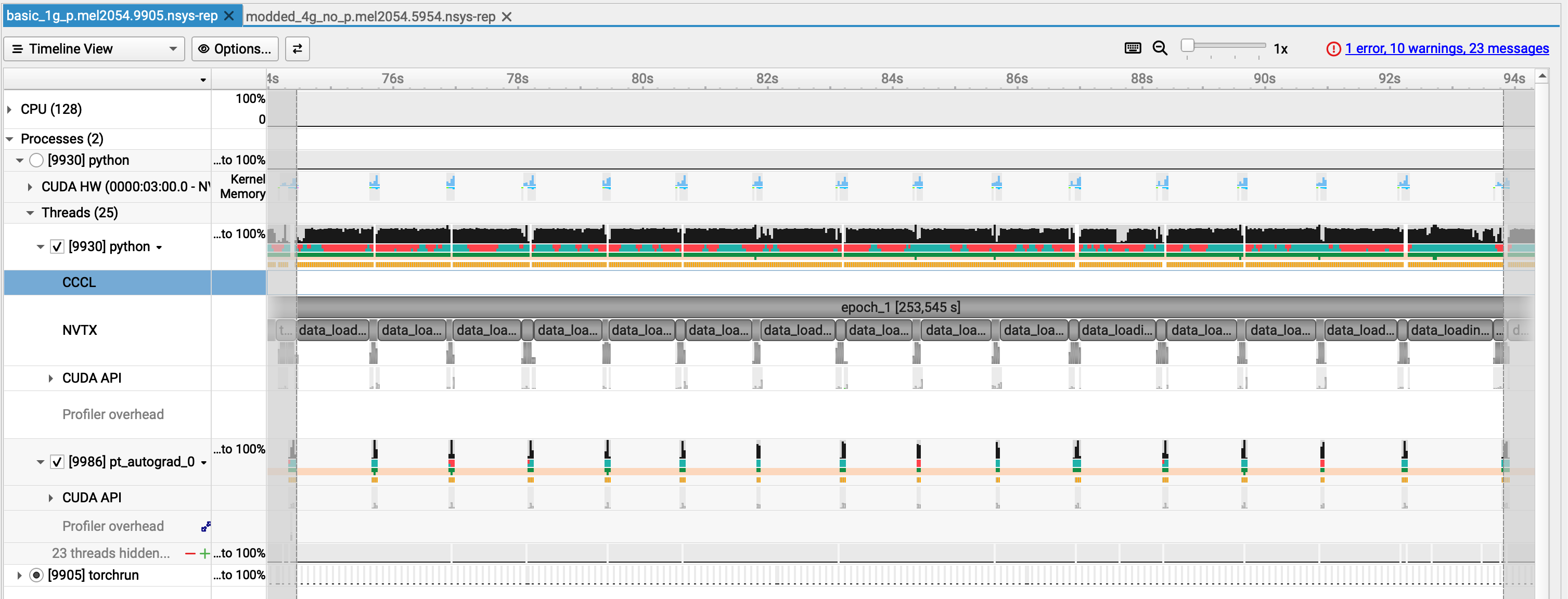Viewport: 1568px width, 599px height.
Task: Click red minus on hidden threads row
Action: coord(190,553)
